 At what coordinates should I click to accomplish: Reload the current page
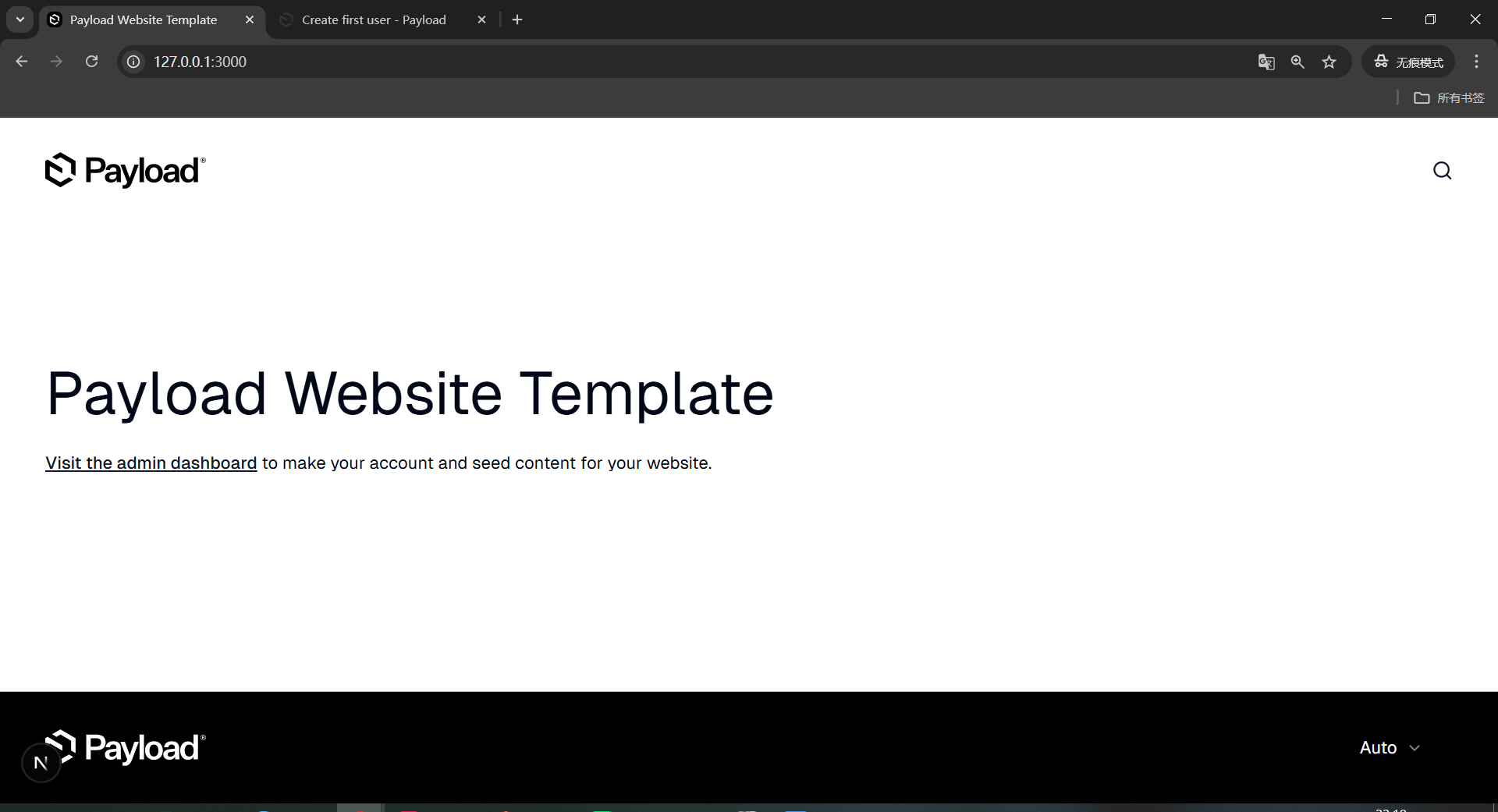[x=91, y=62]
